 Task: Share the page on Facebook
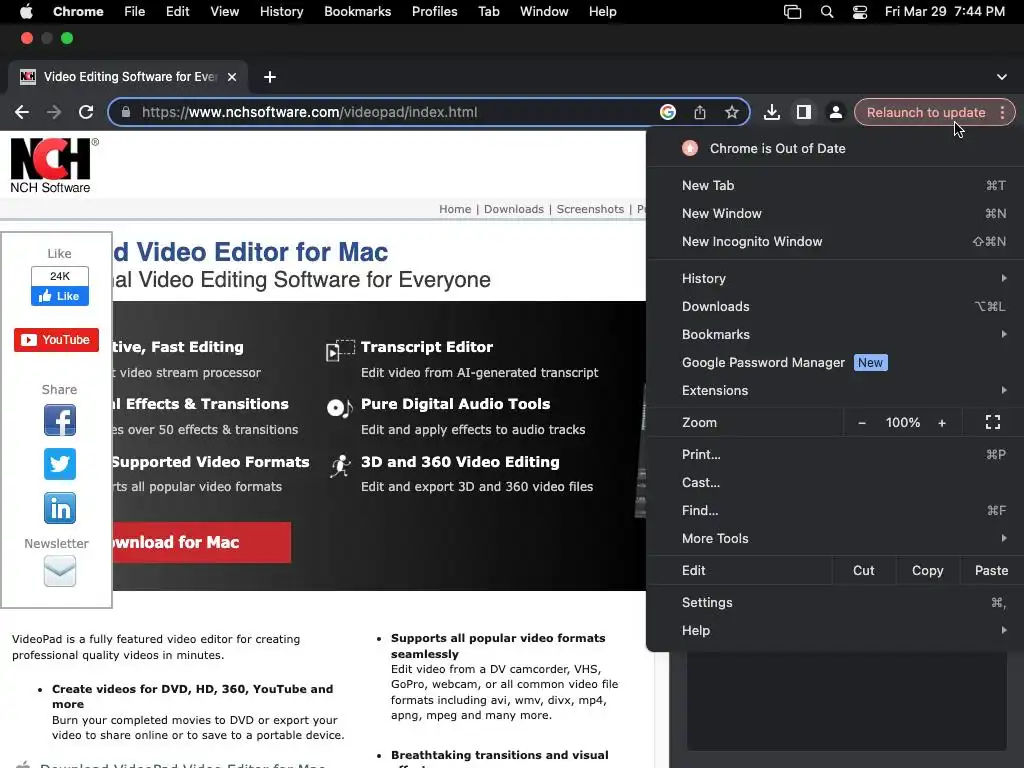[59, 420]
